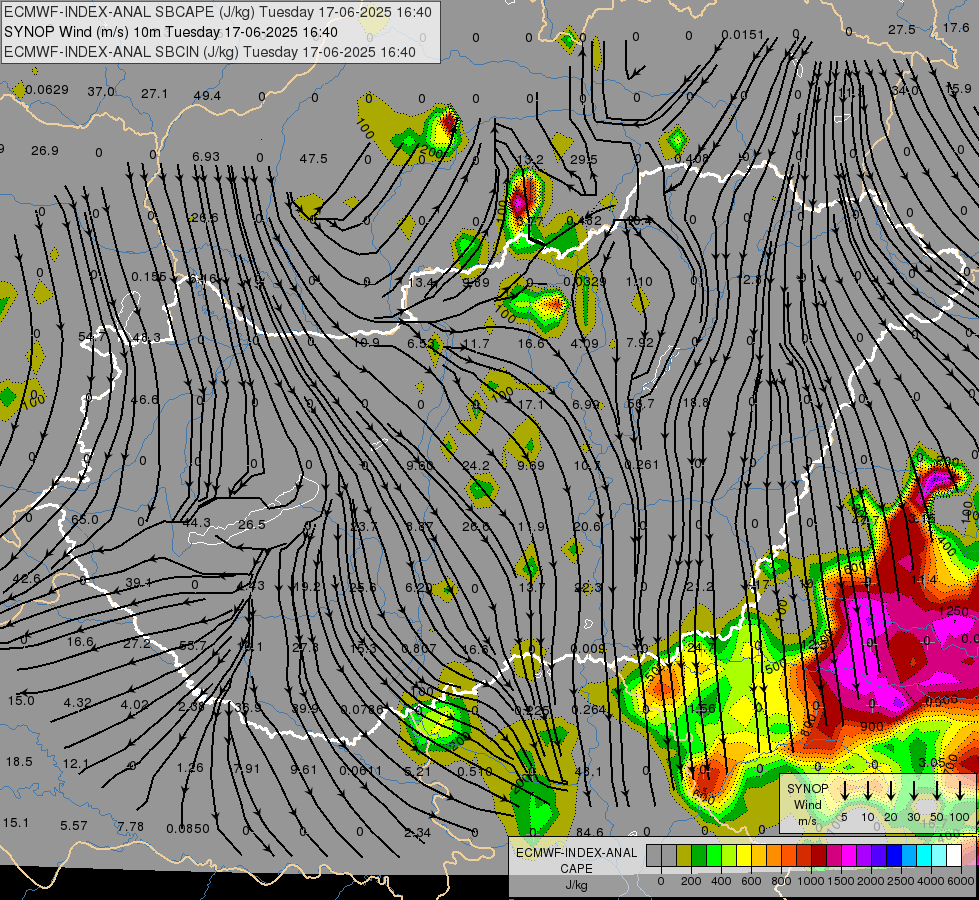This screenshot has width=979, height=900.
Task: Click the 65.0 value on the map
Action: click(85, 520)
